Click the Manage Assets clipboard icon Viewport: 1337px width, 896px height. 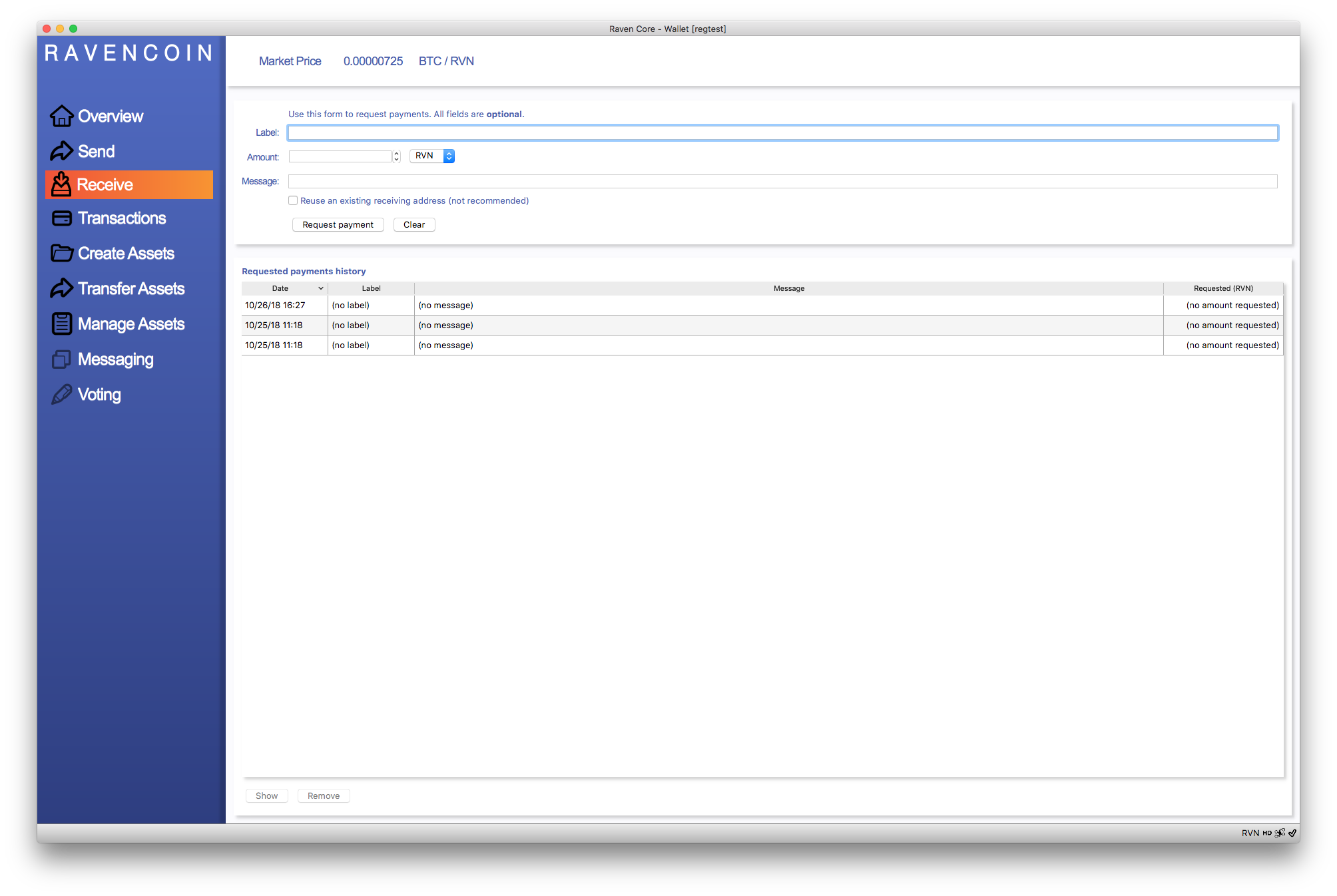tap(61, 324)
